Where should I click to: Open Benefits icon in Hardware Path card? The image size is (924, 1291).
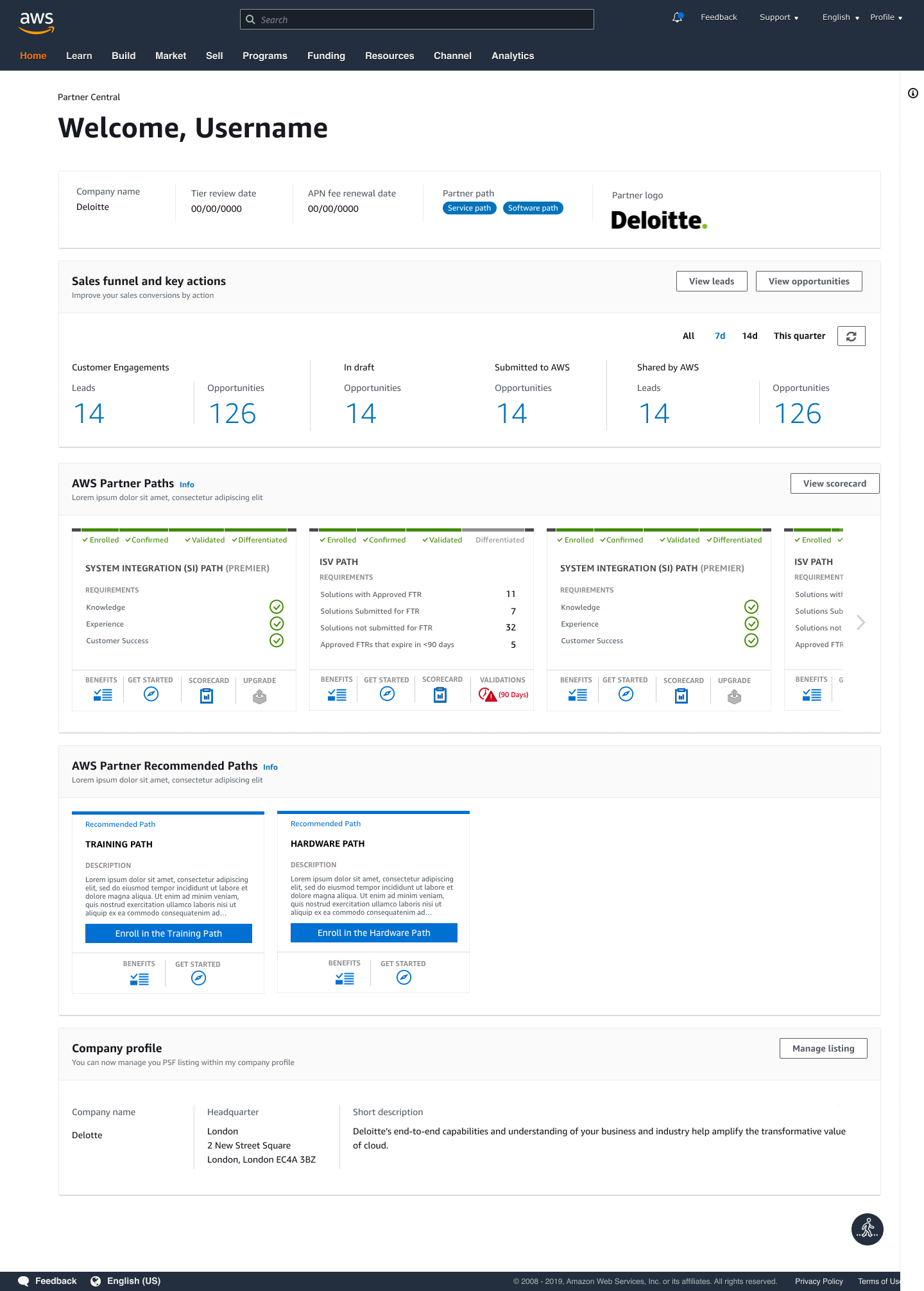tap(345, 978)
